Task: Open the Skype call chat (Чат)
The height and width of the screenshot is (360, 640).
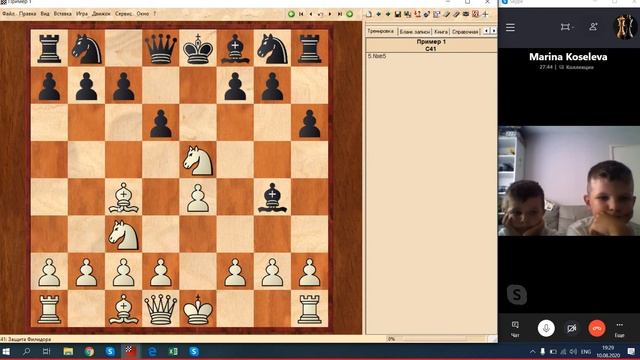Action: (515, 329)
